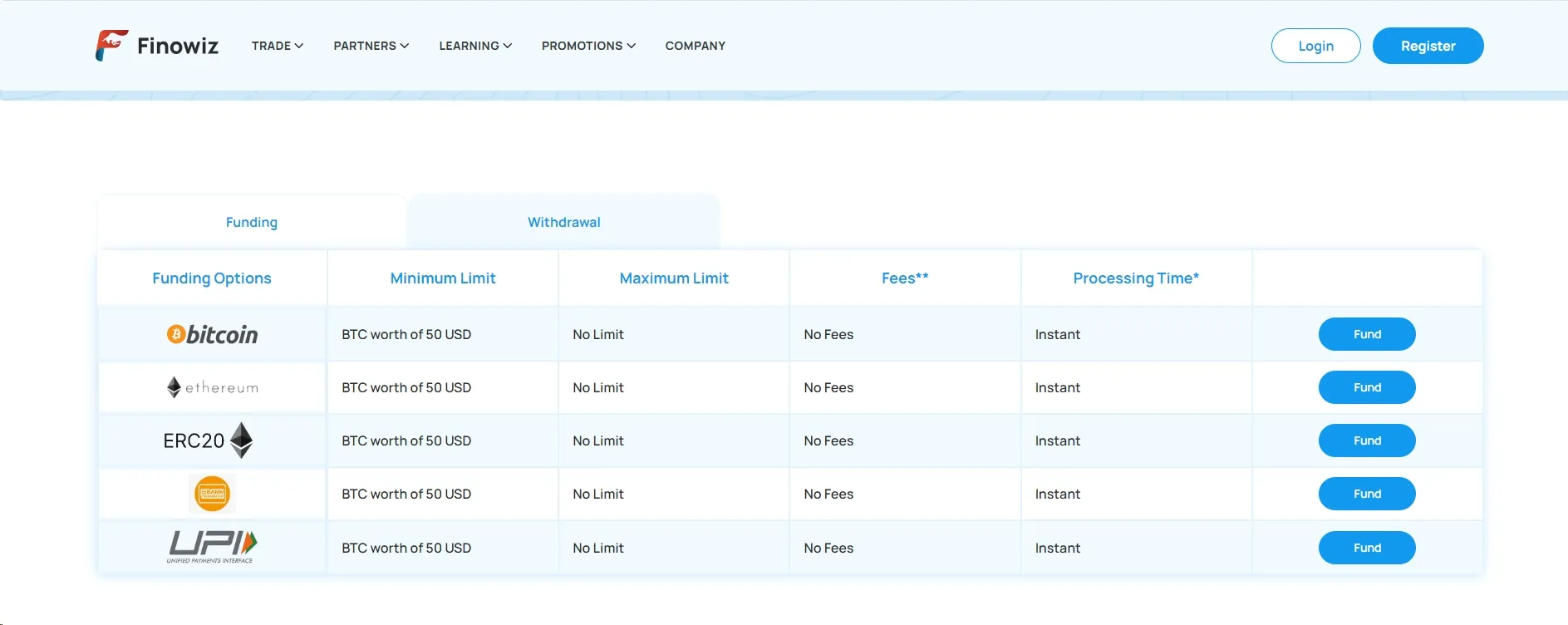The width and height of the screenshot is (1568, 625).
Task: Click Fund button in the ethereum row
Action: [1367, 387]
